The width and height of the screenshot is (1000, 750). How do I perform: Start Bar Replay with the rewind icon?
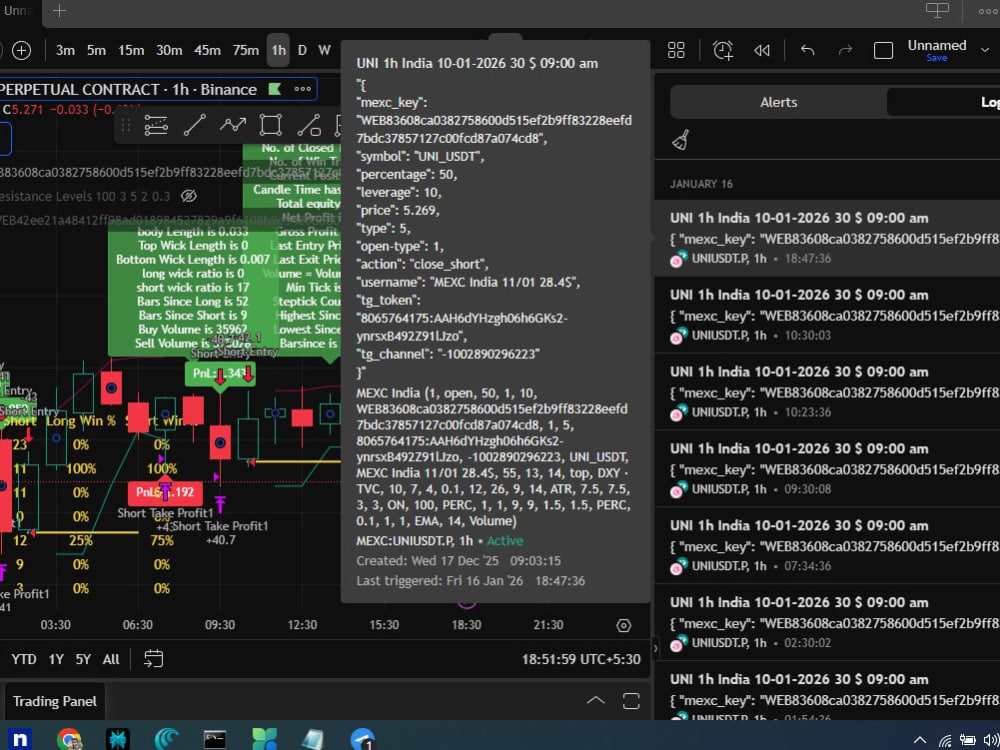point(761,50)
